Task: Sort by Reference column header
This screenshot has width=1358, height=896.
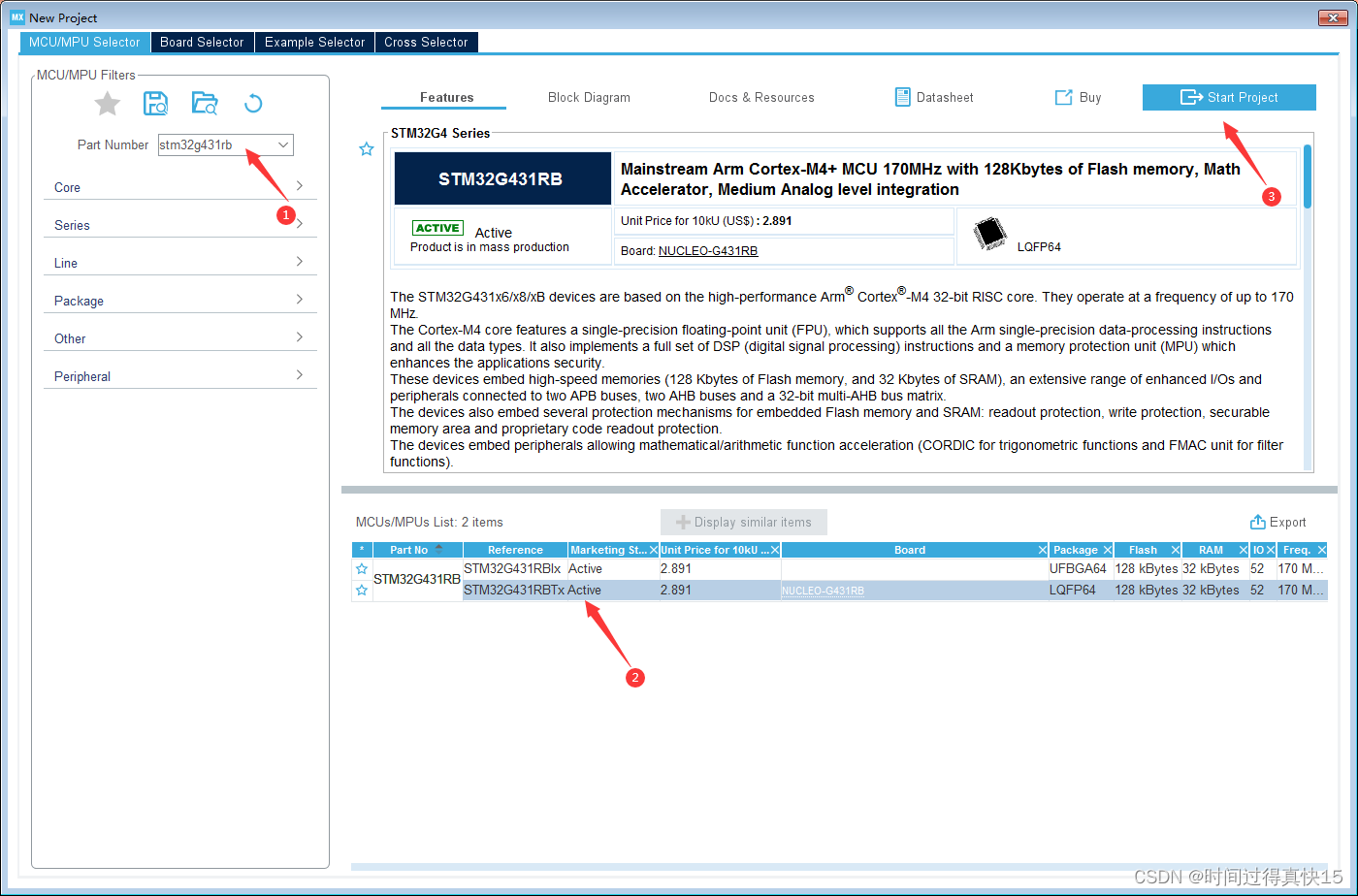Action: 515,550
